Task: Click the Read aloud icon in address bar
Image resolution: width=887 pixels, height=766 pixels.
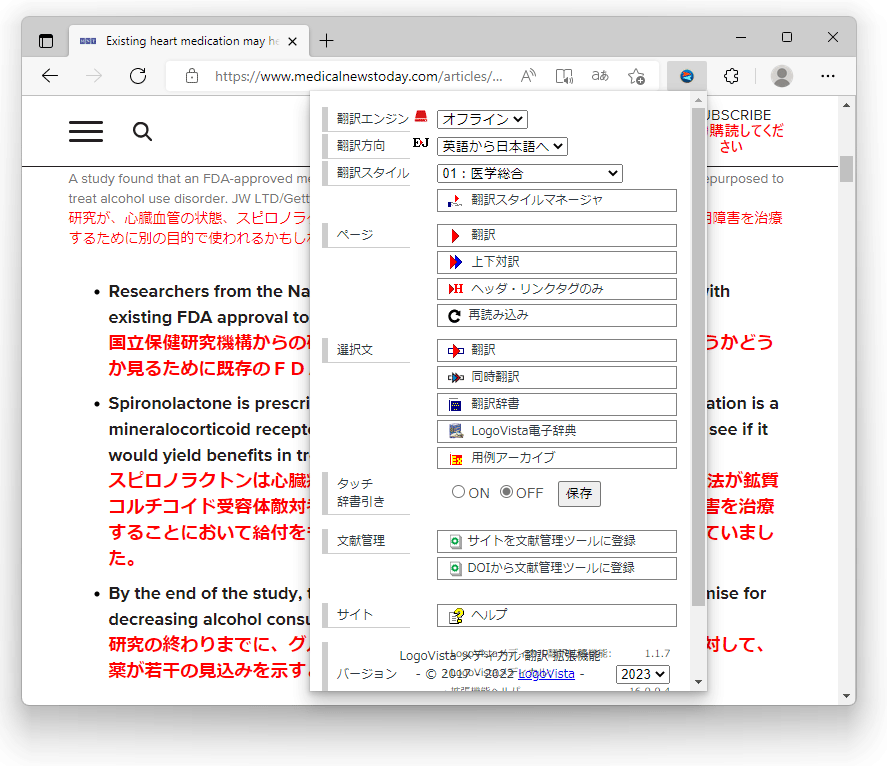Action: [529, 76]
